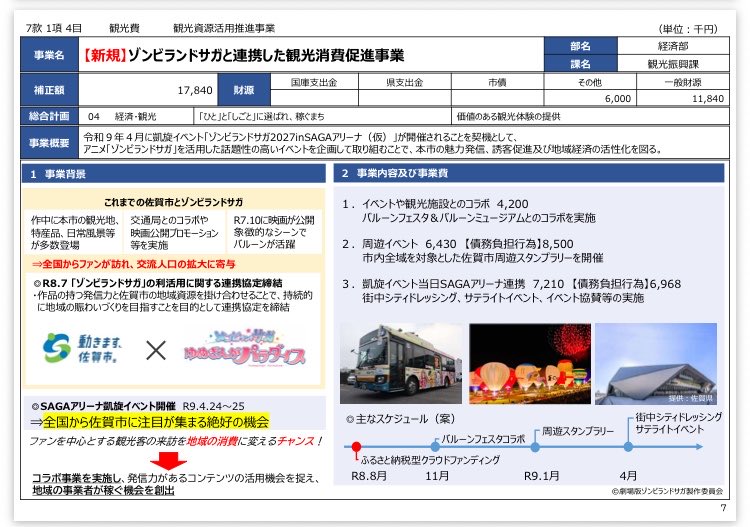The image size is (750, 527).
Task: Click the 動きます、佐賀市 logo
Action: pyautogui.click(x=82, y=349)
